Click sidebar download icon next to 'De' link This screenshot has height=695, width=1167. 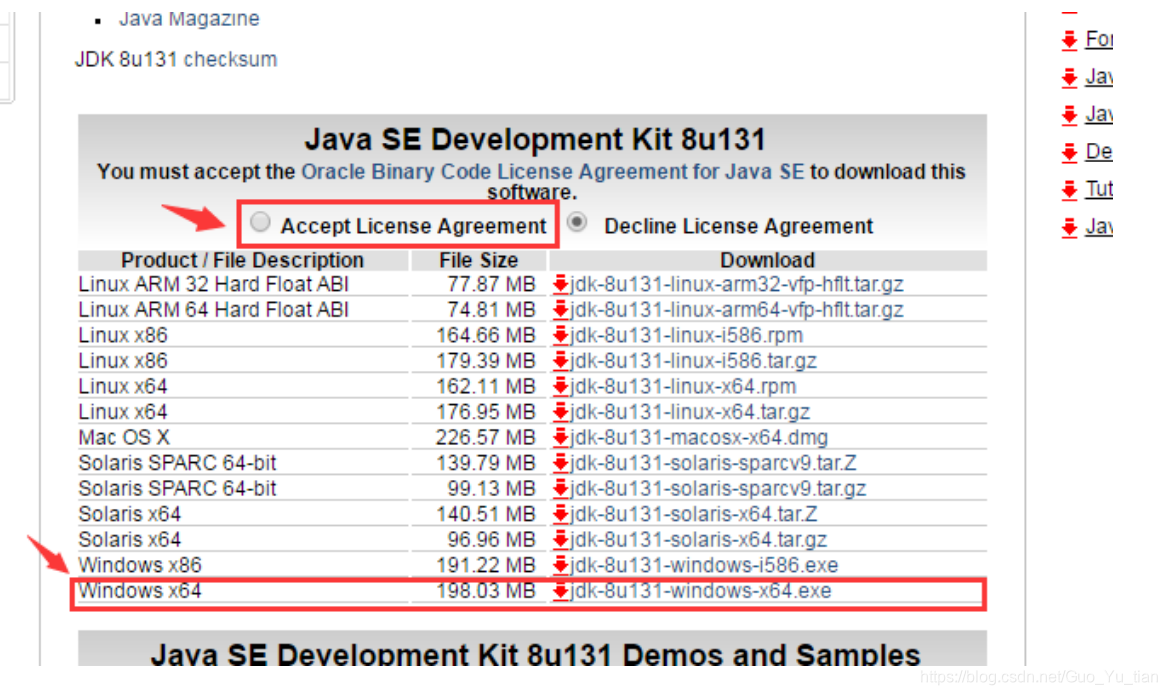point(1070,153)
